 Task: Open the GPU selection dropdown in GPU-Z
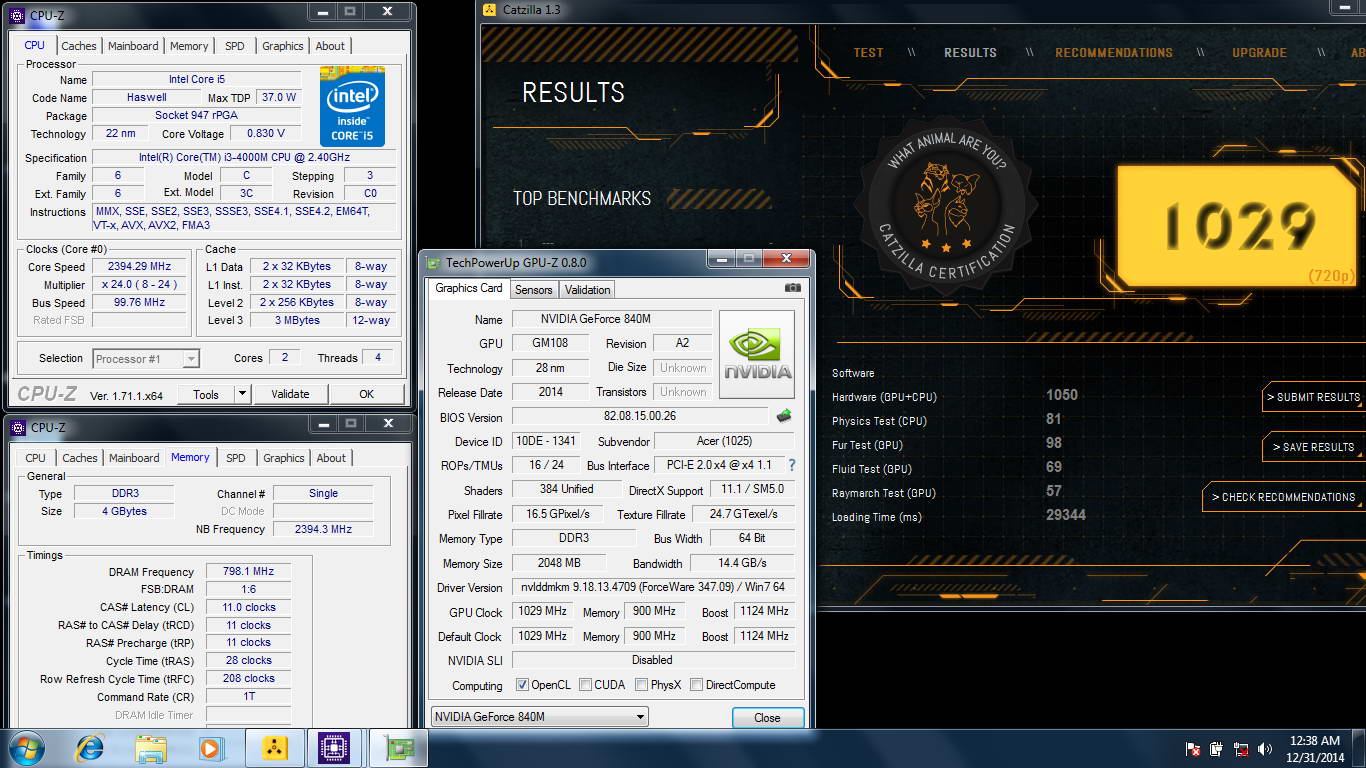click(x=540, y=717)
